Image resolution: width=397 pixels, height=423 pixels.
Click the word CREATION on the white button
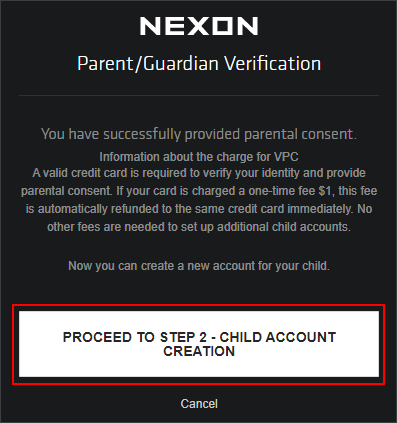click(x=199, y=351)
